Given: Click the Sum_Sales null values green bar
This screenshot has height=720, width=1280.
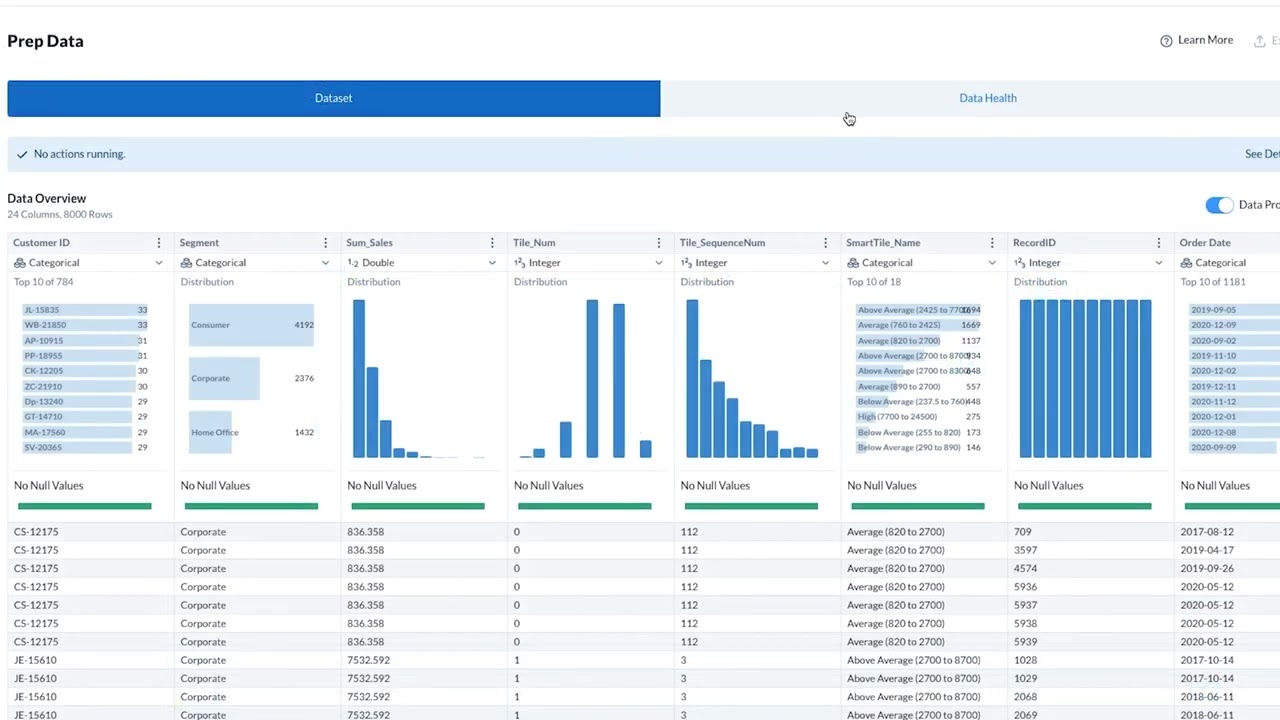Looking at the screenshot, I should click(418, 506).
